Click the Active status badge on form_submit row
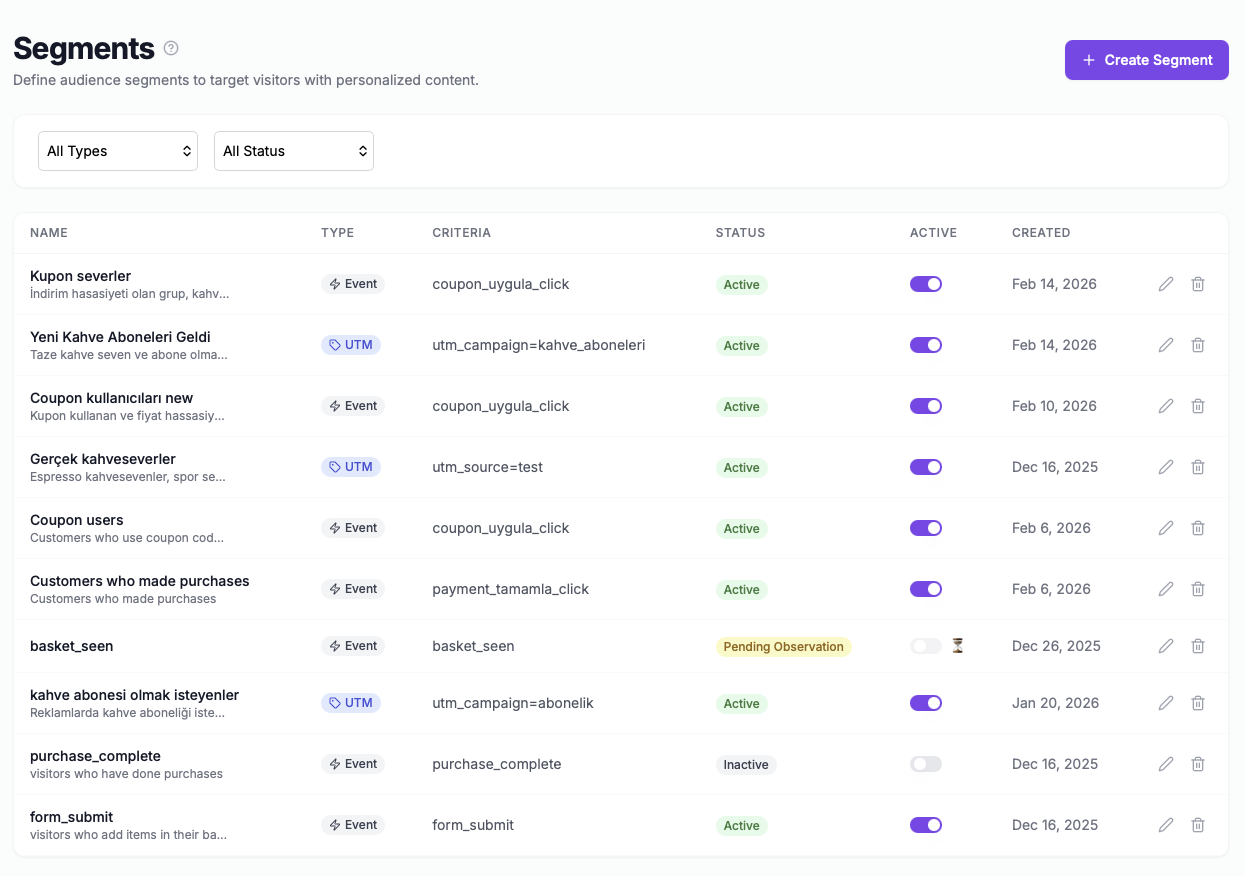The image size is (1245, 876). [741, 825]
